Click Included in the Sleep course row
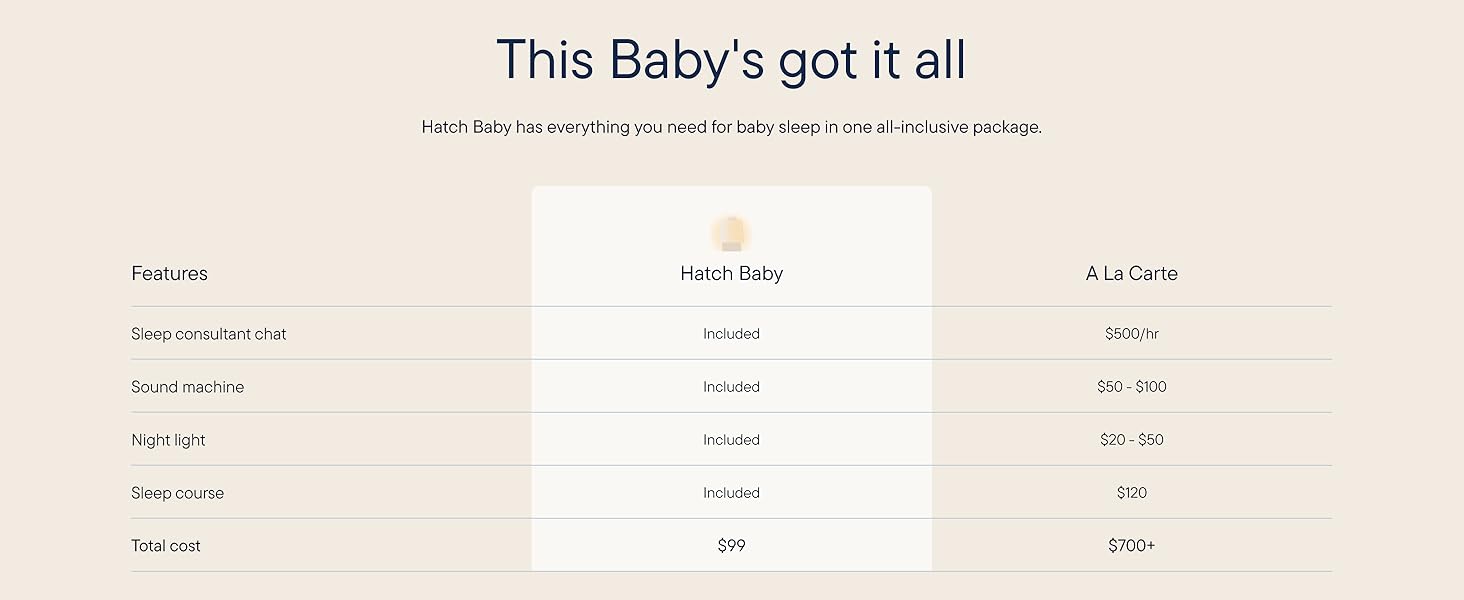The width and height of the screenshot is (1464, 600). pos(731,493)
